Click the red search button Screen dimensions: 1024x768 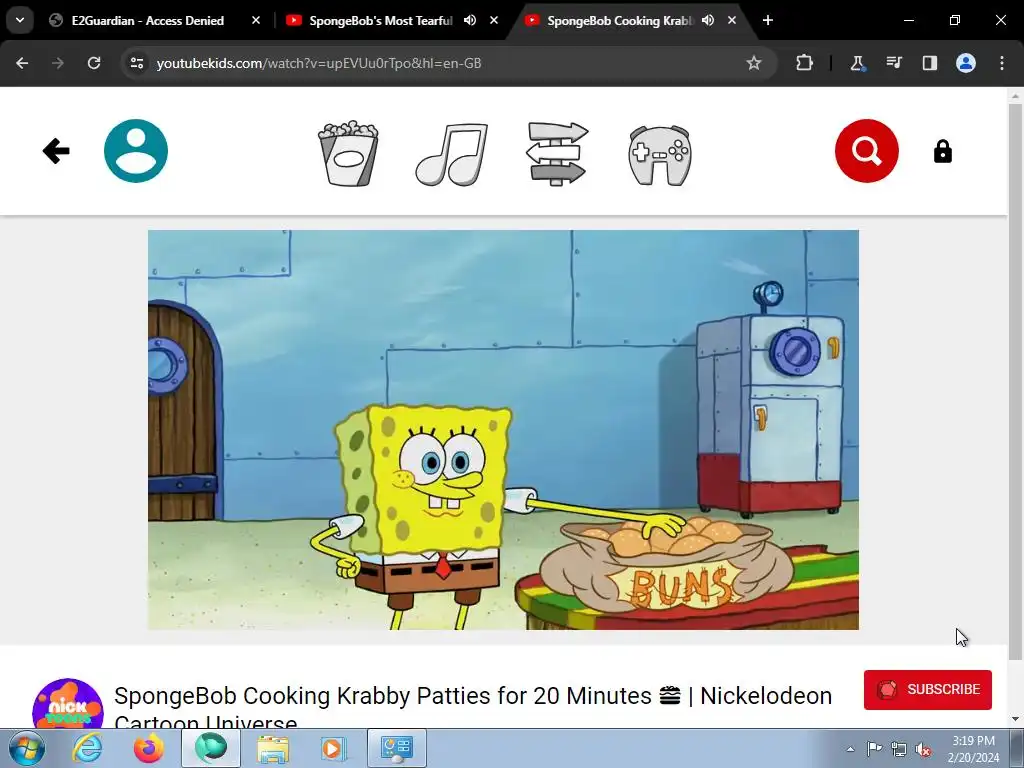tap(867, 151)
